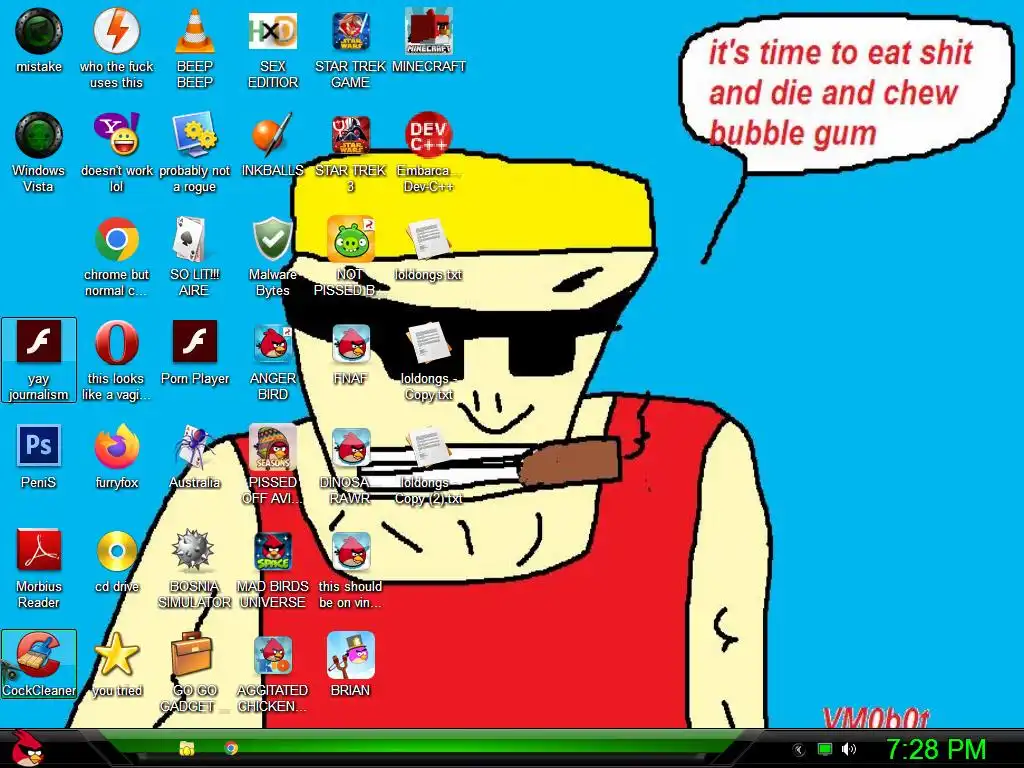Viewport: 1024px width, 768px height.
Task: Open the 'Australia' spider solitaire icon
Action: pyautogui.click(x=193, y=446)
